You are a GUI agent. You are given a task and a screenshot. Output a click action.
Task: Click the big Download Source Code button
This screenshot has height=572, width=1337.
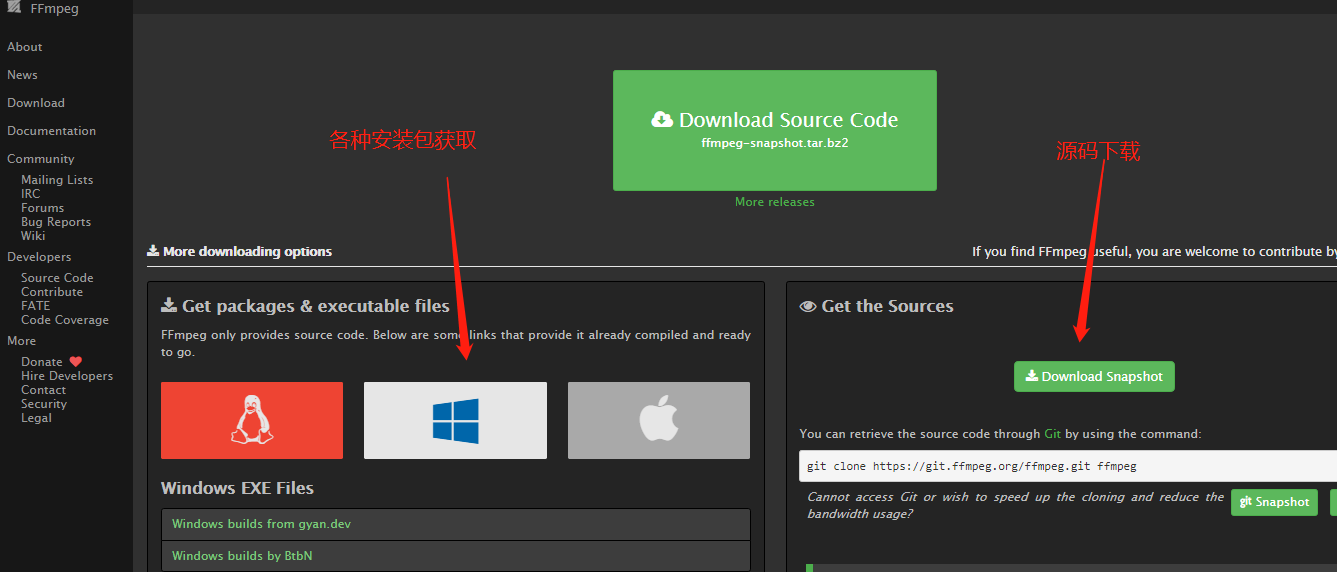pos(775,130)
